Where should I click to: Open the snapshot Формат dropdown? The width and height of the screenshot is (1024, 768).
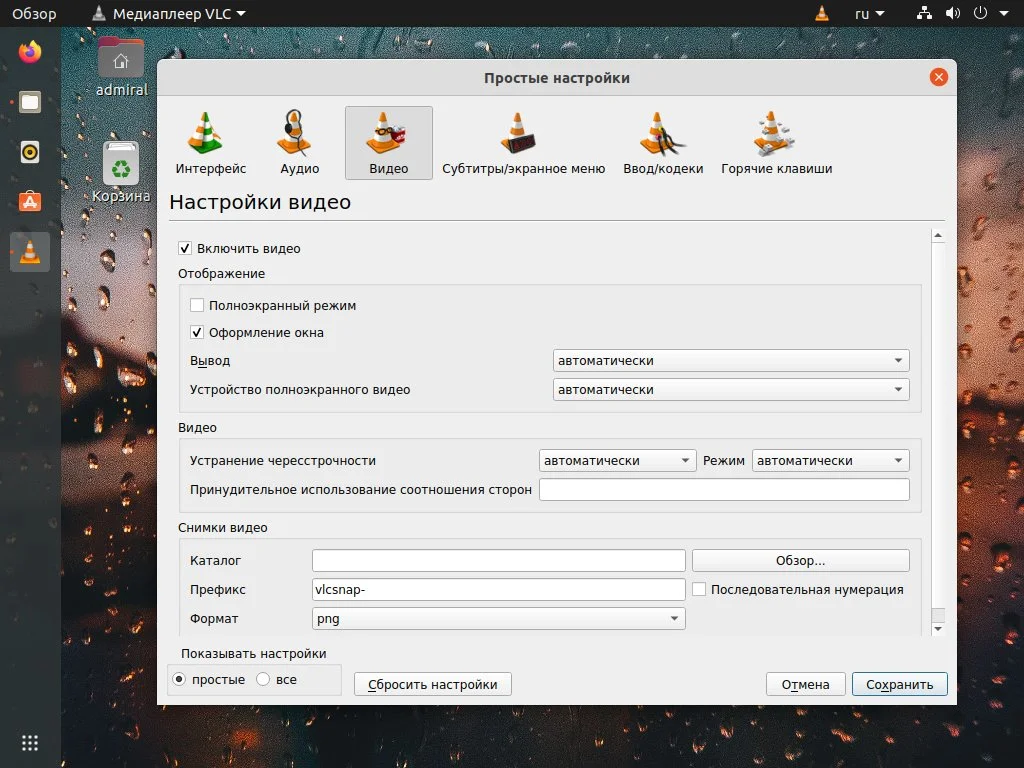[498, 618]
